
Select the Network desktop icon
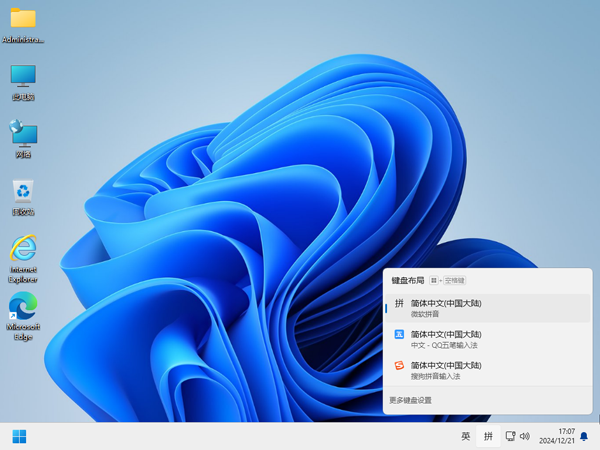23,139
